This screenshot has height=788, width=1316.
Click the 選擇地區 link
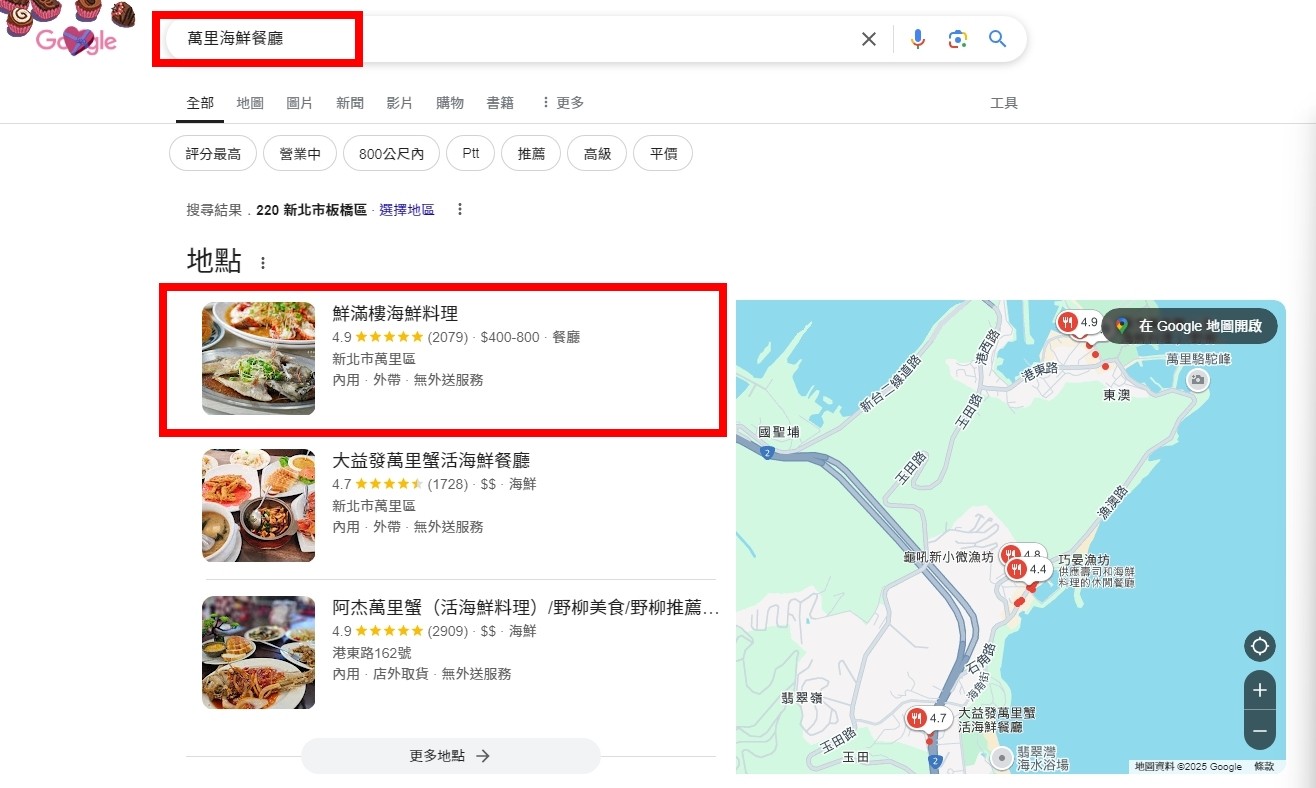click(407, 210)
